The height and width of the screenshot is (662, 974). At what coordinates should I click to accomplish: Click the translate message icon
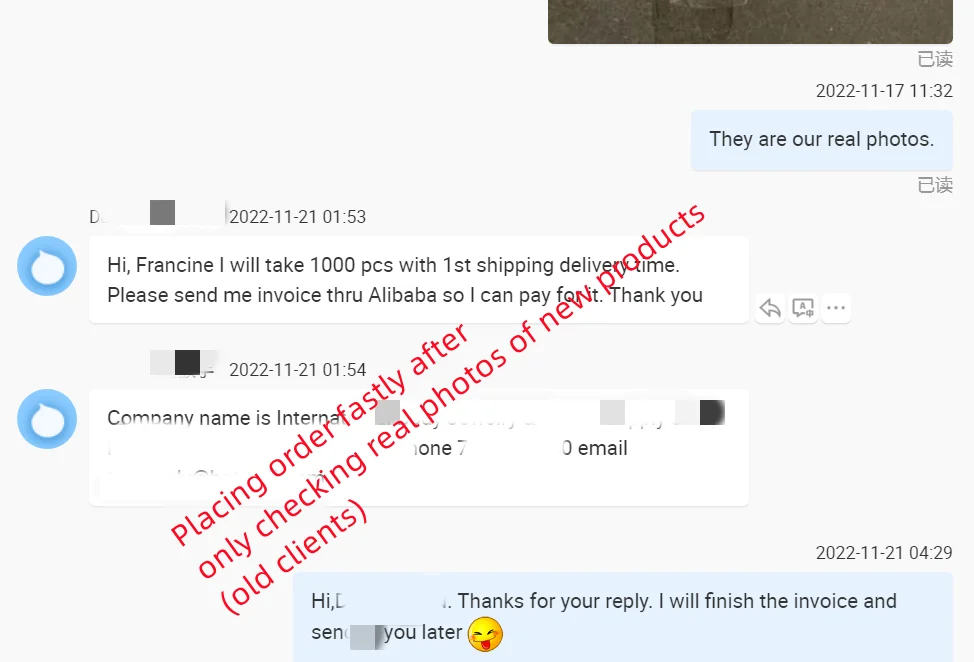[803, 308]
